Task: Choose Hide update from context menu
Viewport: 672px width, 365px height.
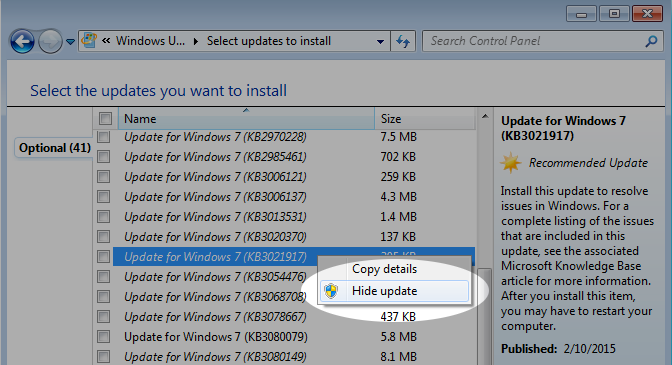Action: [394, 291]
